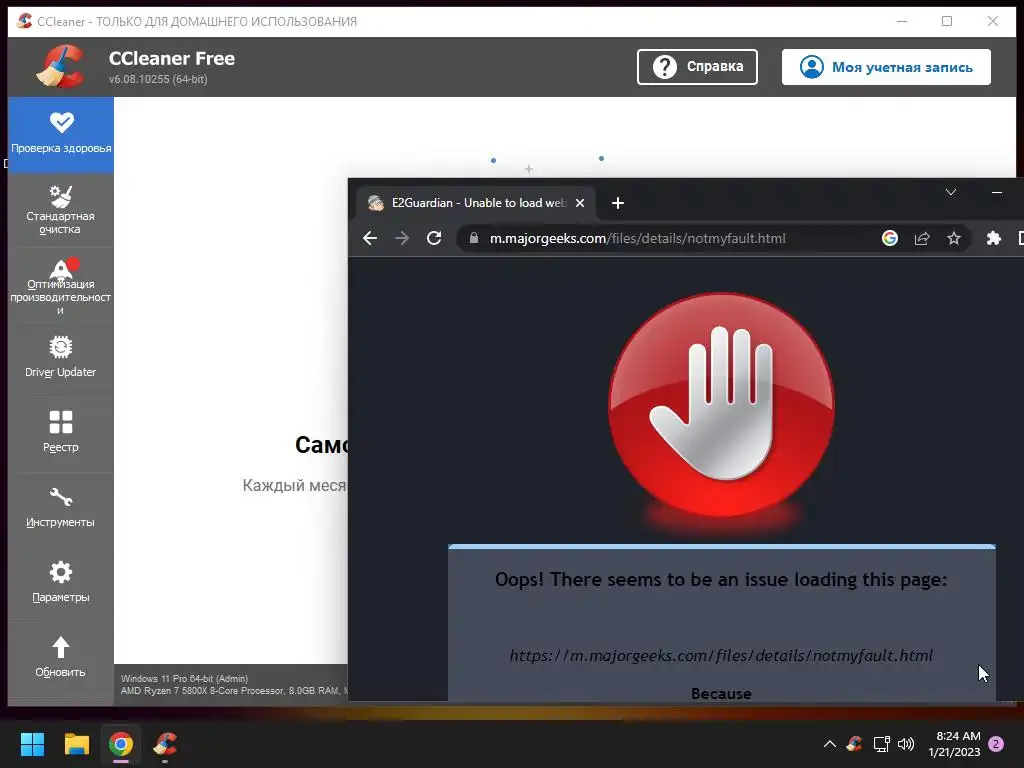1024x768 pixels.
Task: Click the Справка help button
Action: (x=697, y=67)
